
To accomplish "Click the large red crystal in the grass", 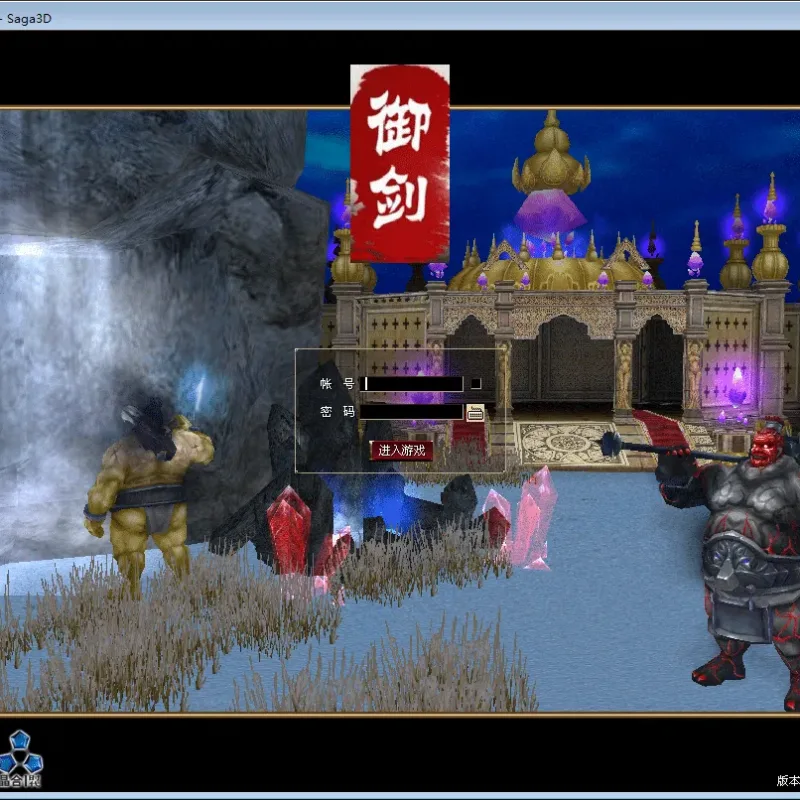I will point(289,531).
